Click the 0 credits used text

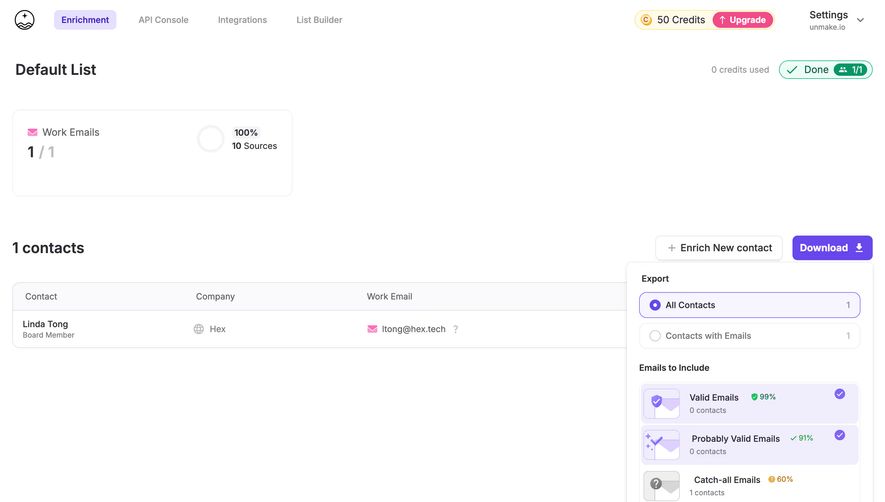click(740, 69)
